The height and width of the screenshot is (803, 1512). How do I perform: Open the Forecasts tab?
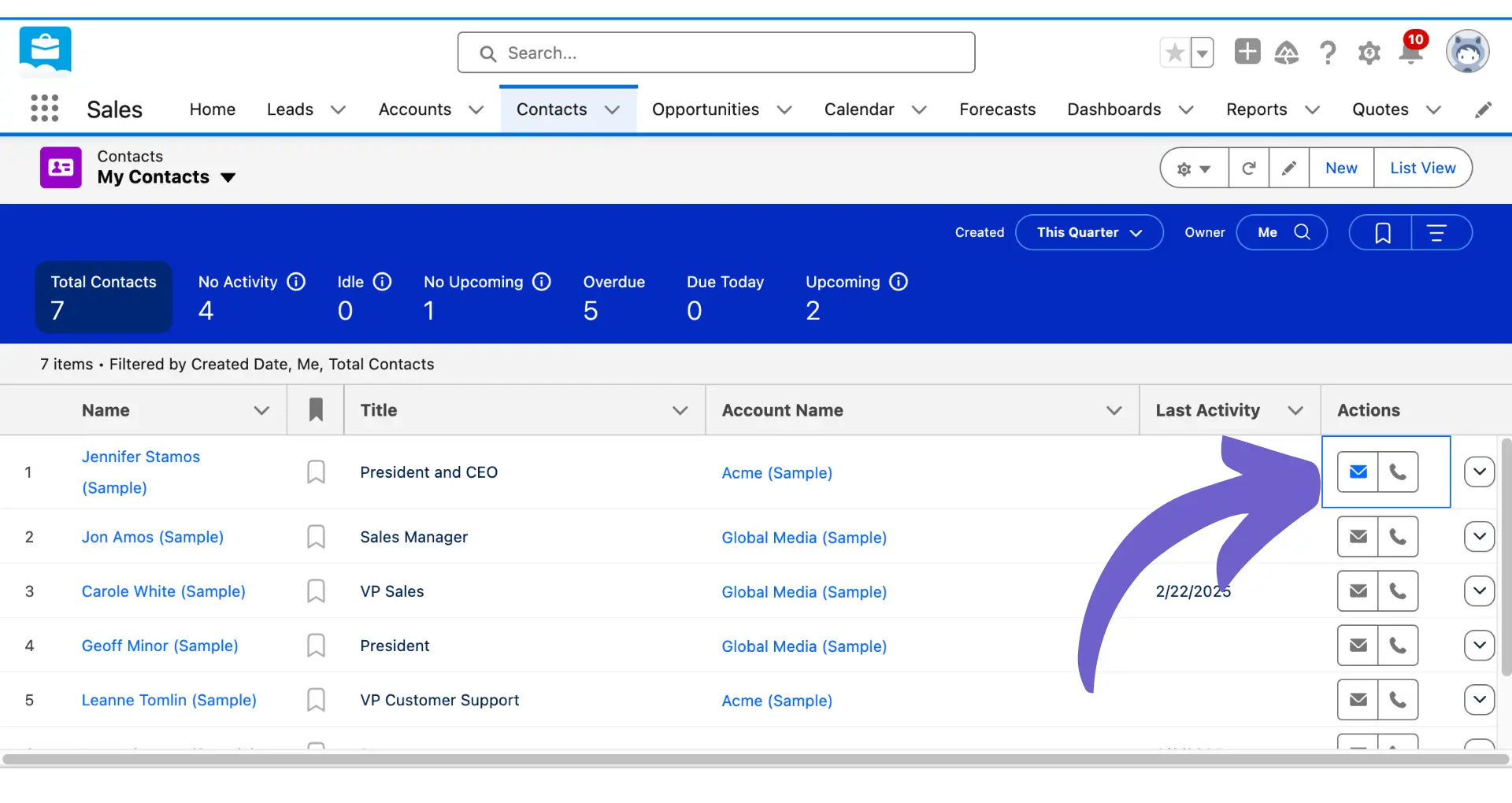997,109
